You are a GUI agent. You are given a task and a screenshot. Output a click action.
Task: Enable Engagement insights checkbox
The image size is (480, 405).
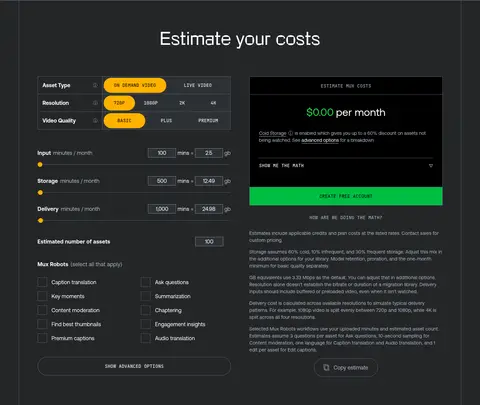(x=146, y=324)
